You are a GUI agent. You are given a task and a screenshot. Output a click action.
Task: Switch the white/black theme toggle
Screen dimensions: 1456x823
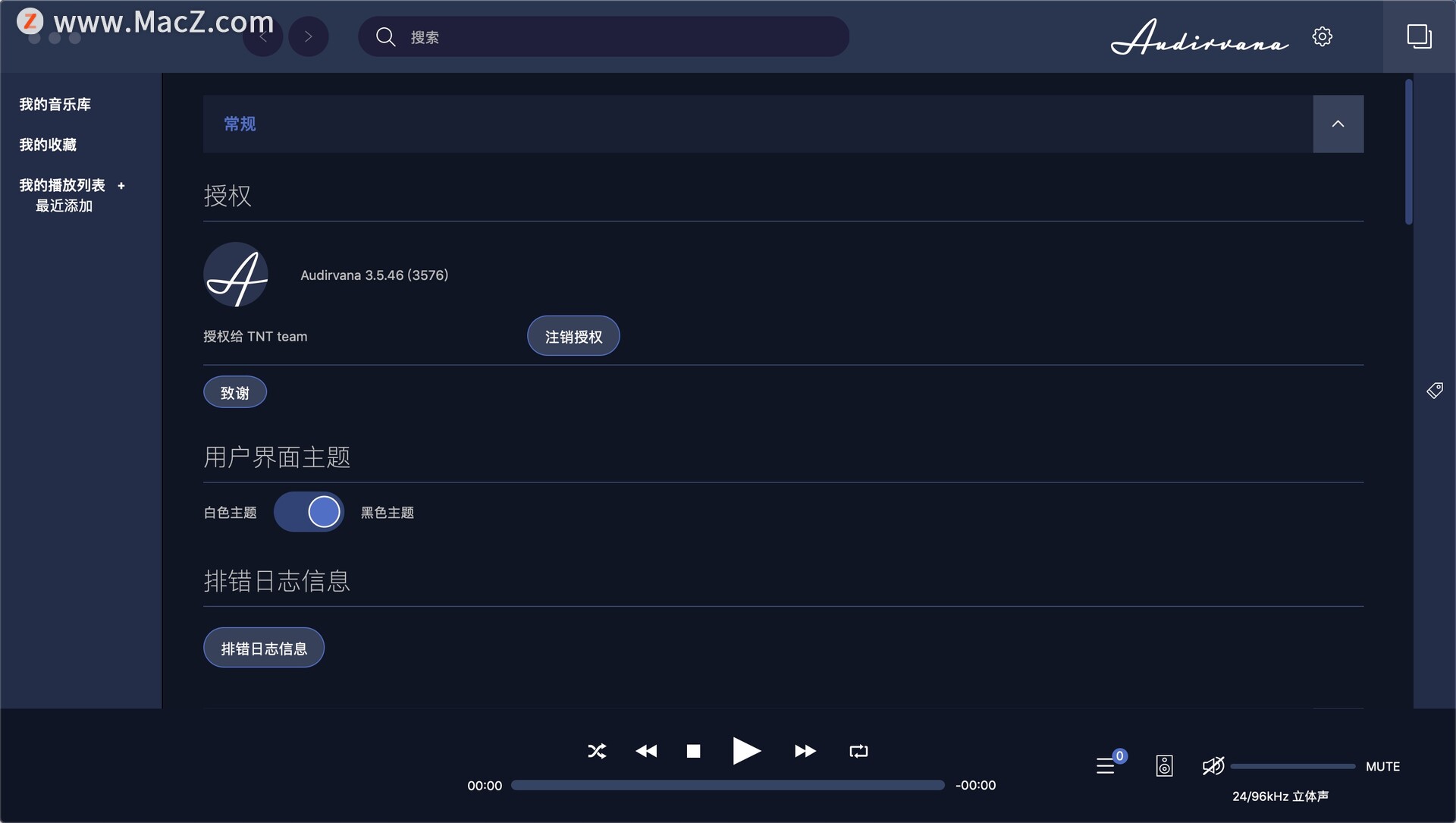coord(309,512)
